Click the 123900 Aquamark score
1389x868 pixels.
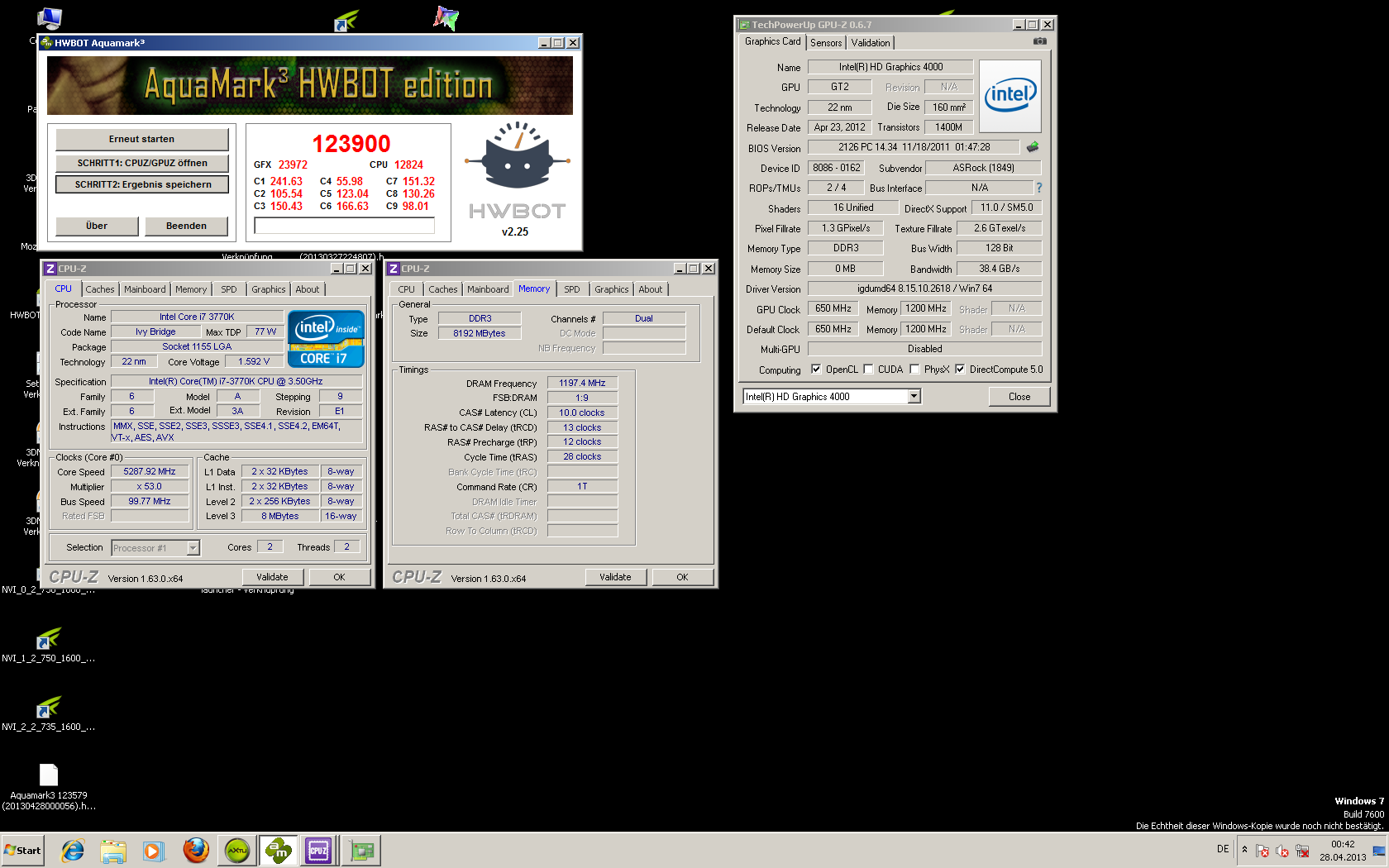(351, 144)
